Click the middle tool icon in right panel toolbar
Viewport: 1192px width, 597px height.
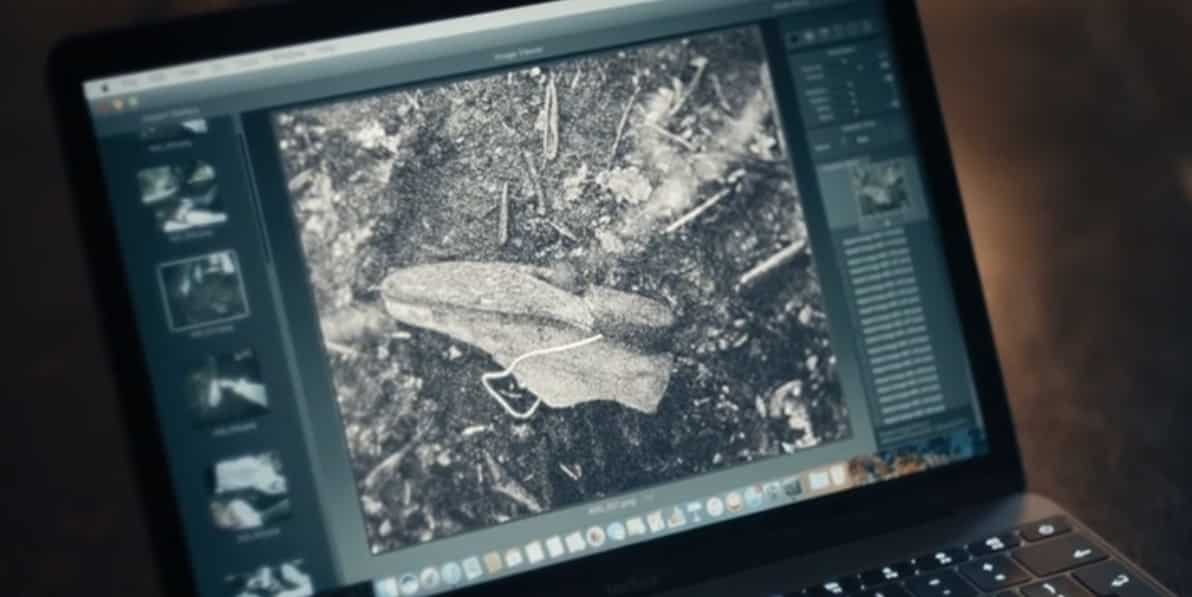click(x=831, y=32)
